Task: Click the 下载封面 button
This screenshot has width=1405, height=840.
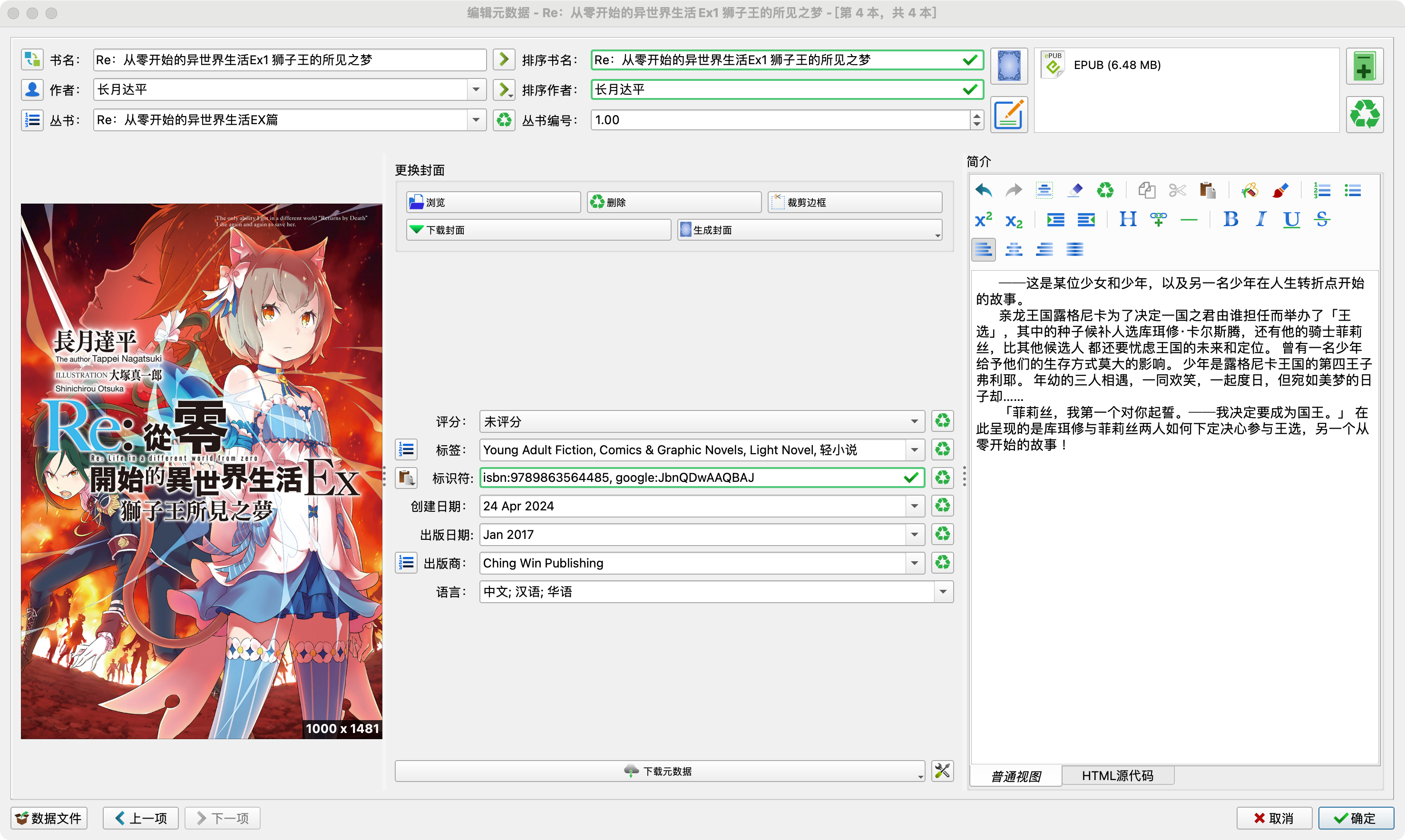Action: (538, 230)
